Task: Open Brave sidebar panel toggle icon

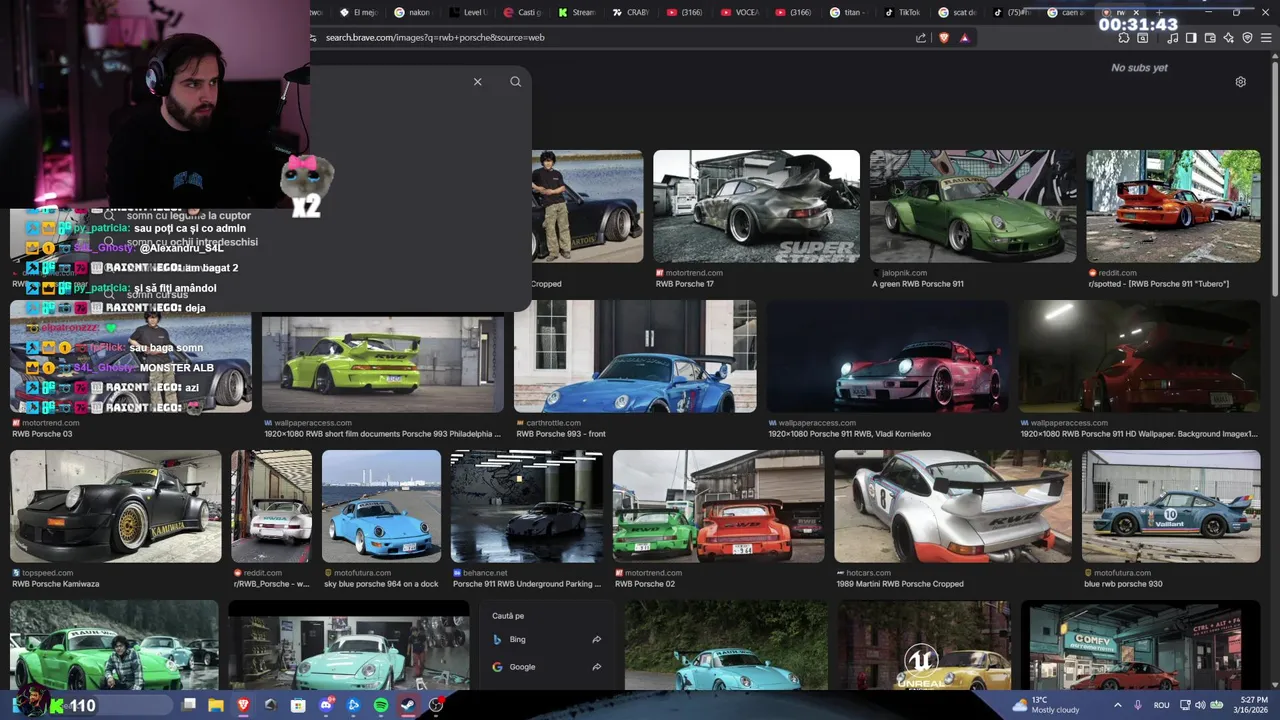Action: click(1191, 38)
